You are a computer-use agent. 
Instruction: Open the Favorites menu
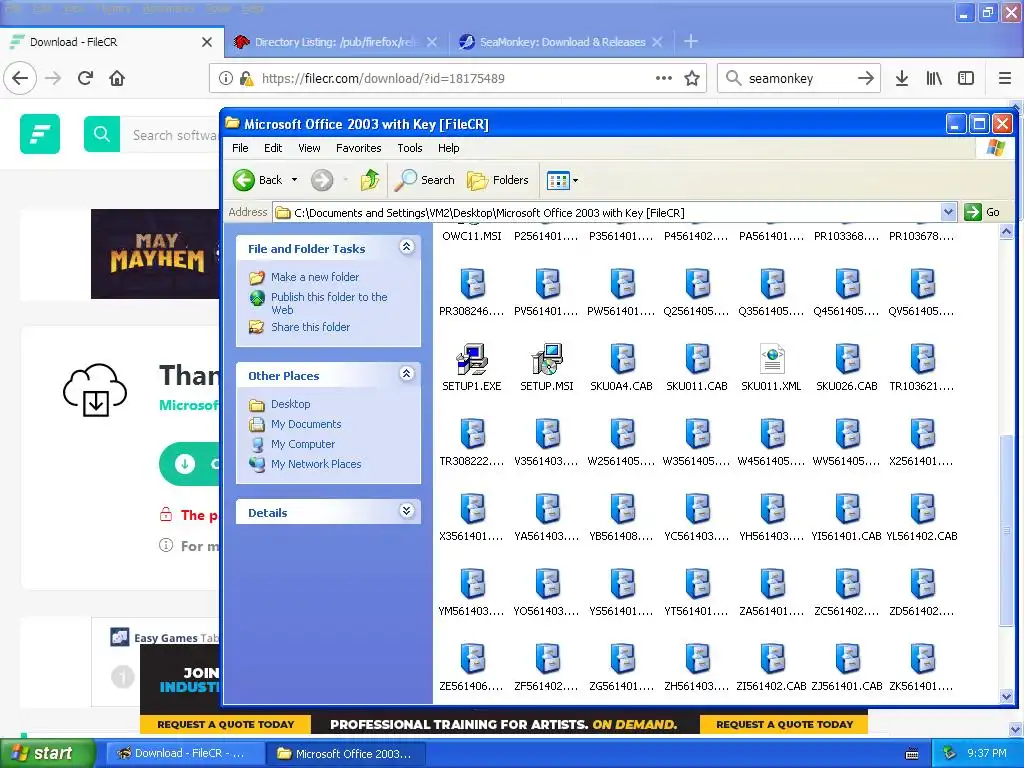(359, 148)
